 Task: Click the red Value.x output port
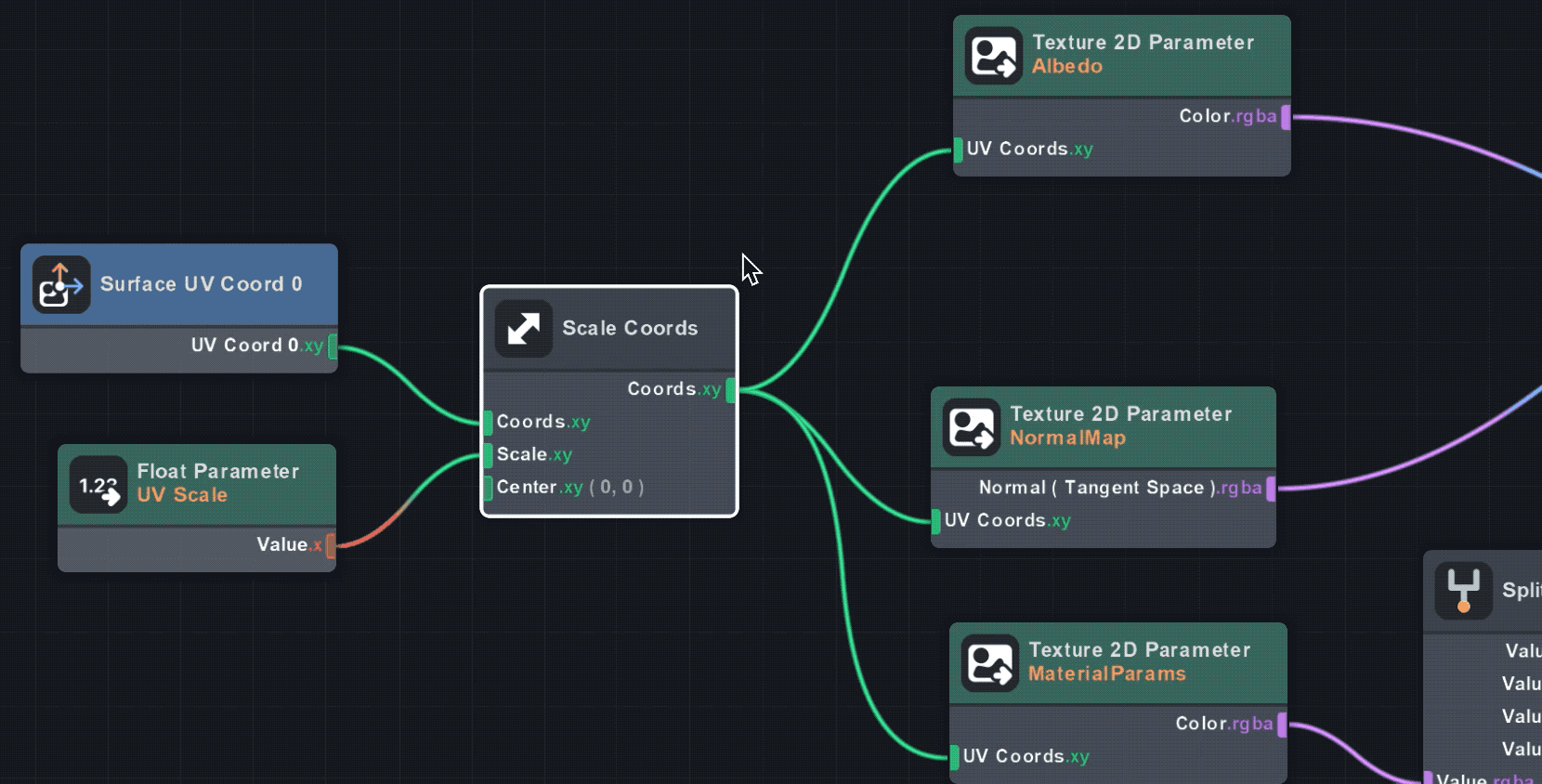(331, 545)
